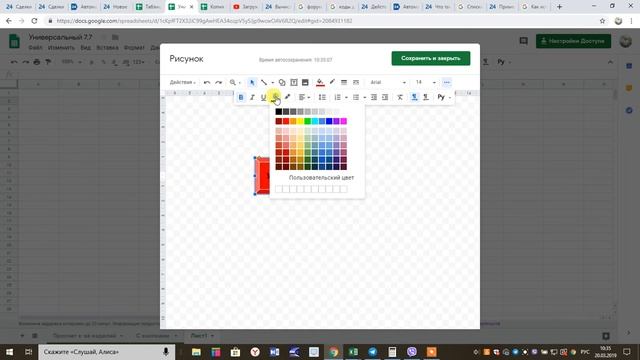Reload the browser page
This screenshot has height=360, width=640.
point(34,21)
